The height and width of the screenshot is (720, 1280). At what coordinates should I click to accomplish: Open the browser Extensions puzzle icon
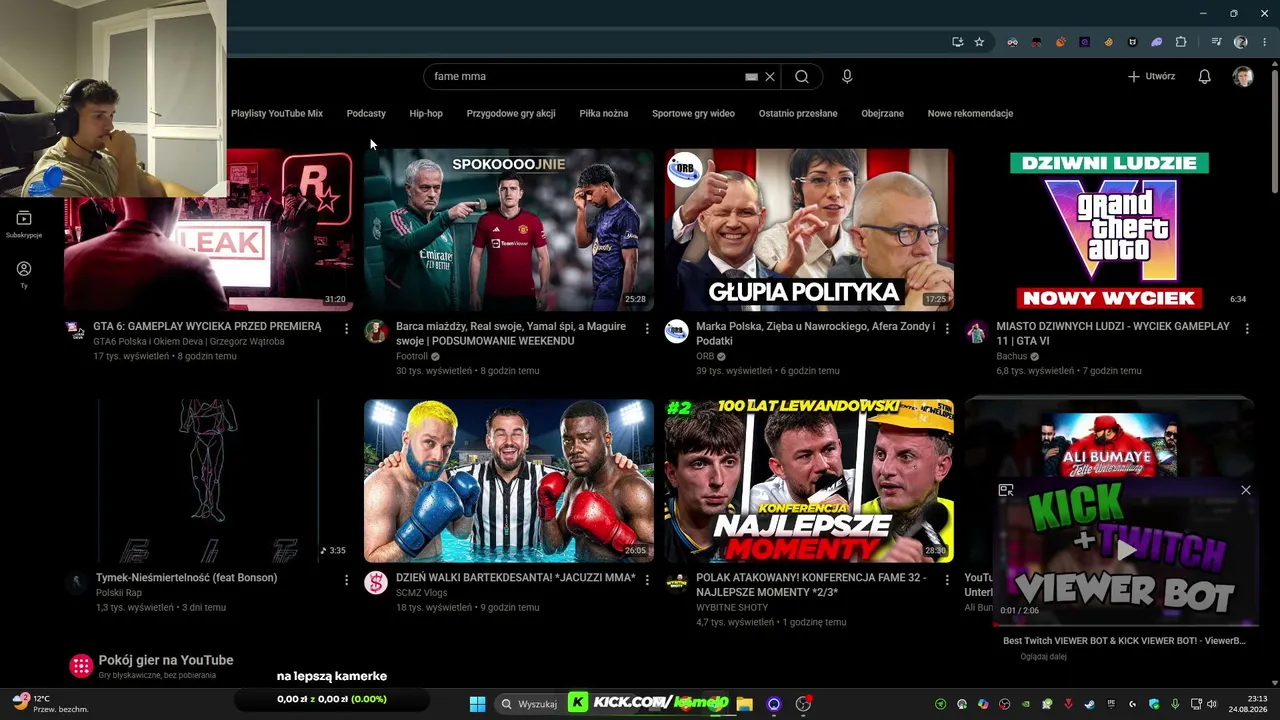1181,42
